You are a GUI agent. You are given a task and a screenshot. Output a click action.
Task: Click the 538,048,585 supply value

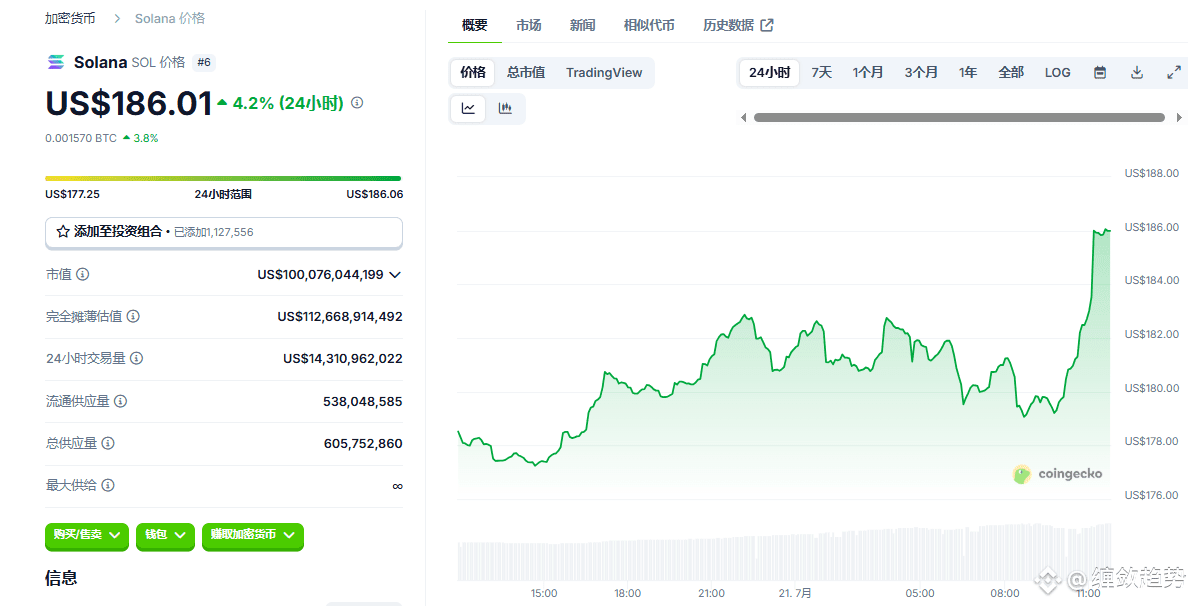pos(363,401)
